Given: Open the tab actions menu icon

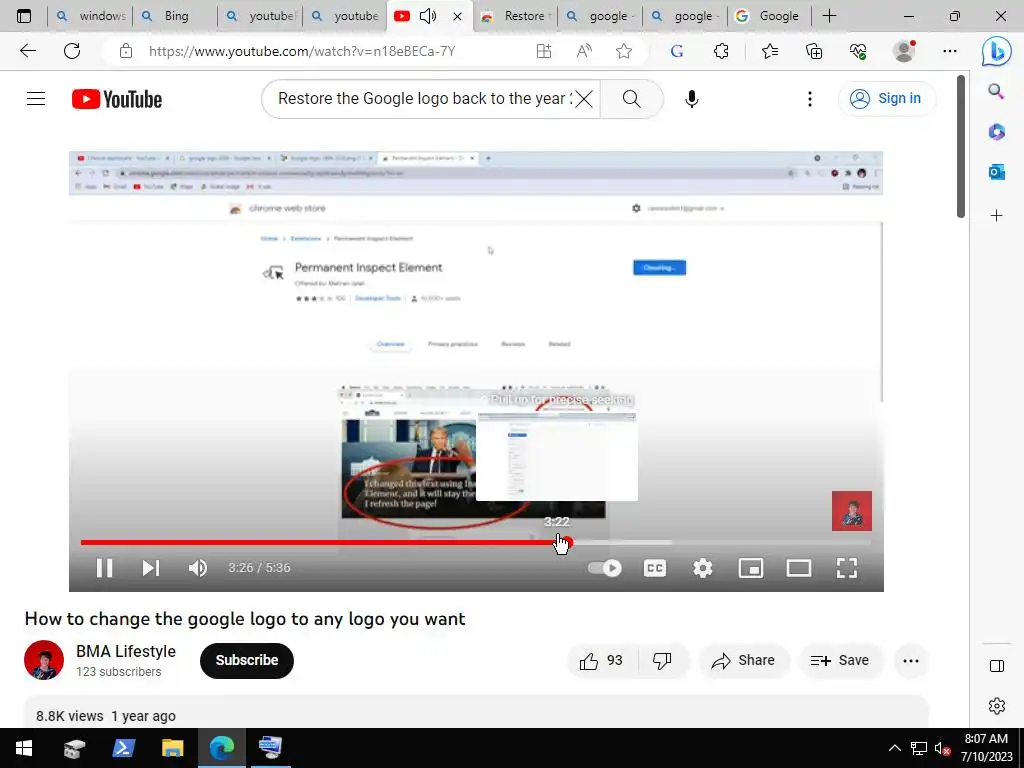Looking at the screenshot, I should tap(24, 16).
